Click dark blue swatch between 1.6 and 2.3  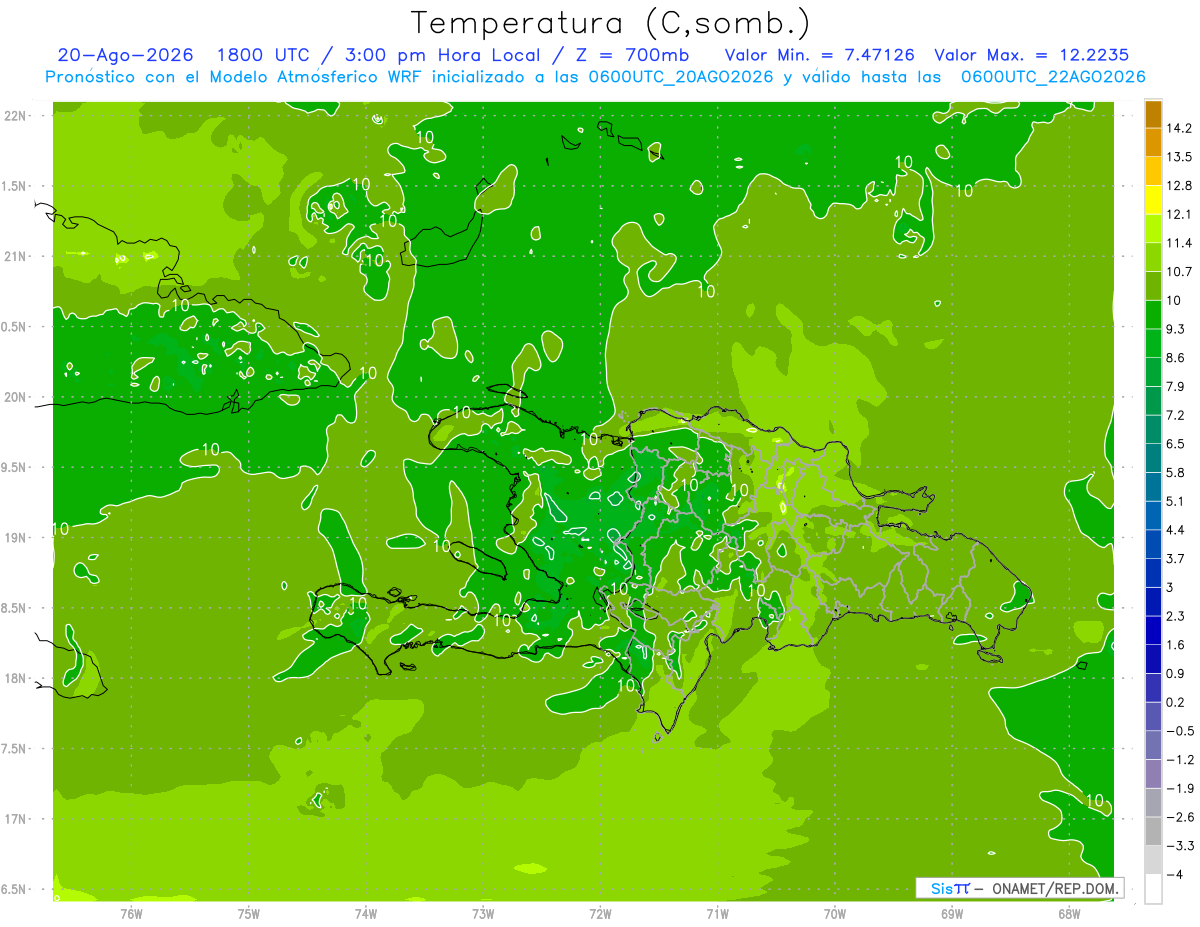point(1153,629)
